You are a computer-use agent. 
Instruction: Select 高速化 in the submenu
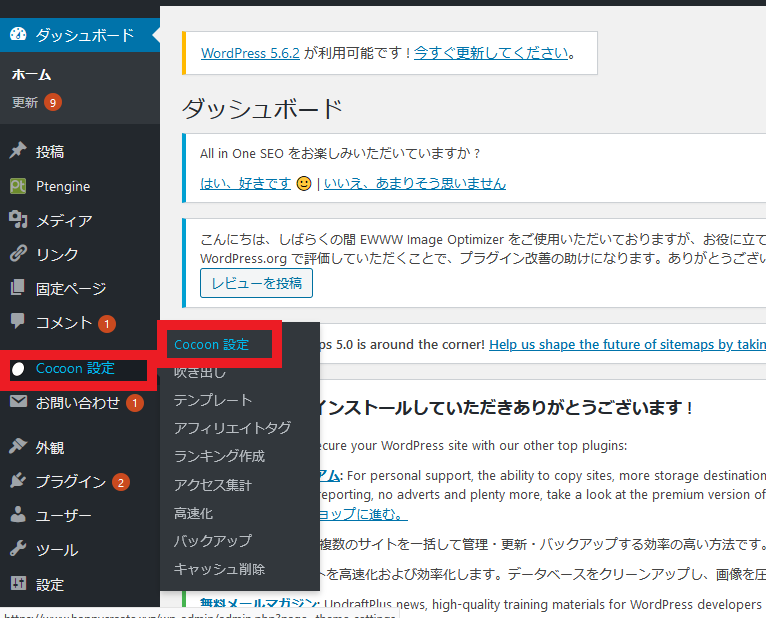tap(193, 513)
